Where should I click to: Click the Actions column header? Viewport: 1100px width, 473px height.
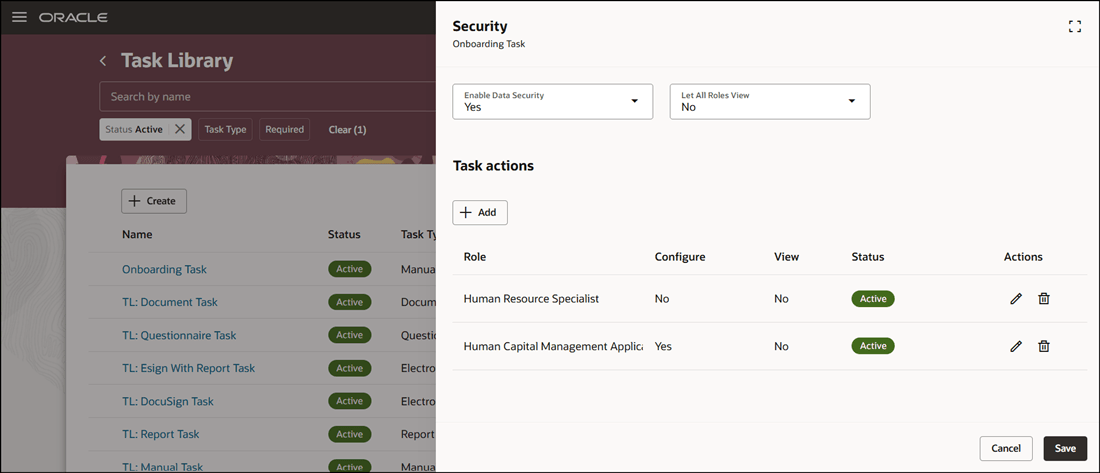[1023, 257]
